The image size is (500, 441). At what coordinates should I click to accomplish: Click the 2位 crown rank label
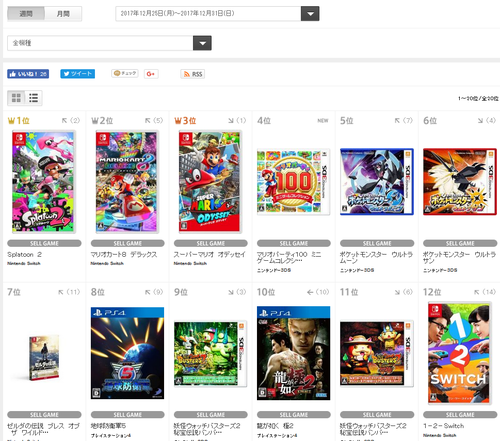click(102, 121)
